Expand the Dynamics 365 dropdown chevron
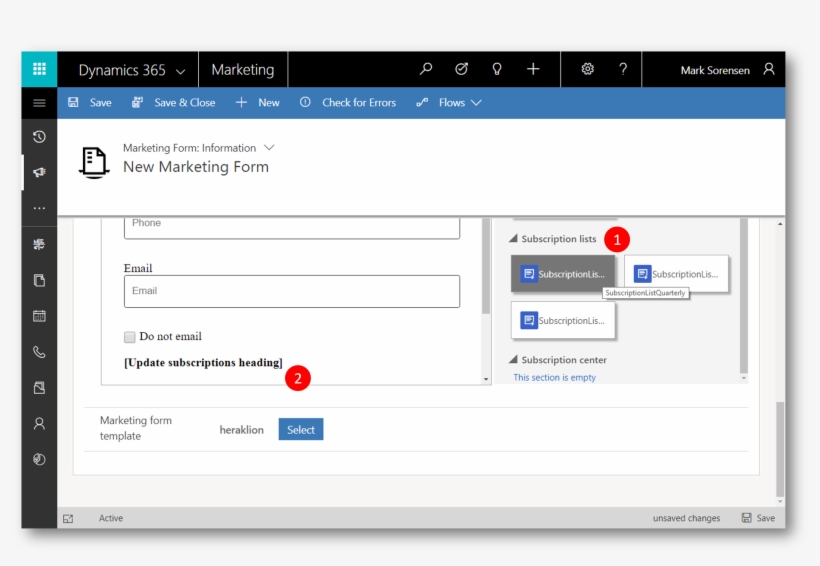This screenshot has width=820, height=566. [x=180, y=71]
